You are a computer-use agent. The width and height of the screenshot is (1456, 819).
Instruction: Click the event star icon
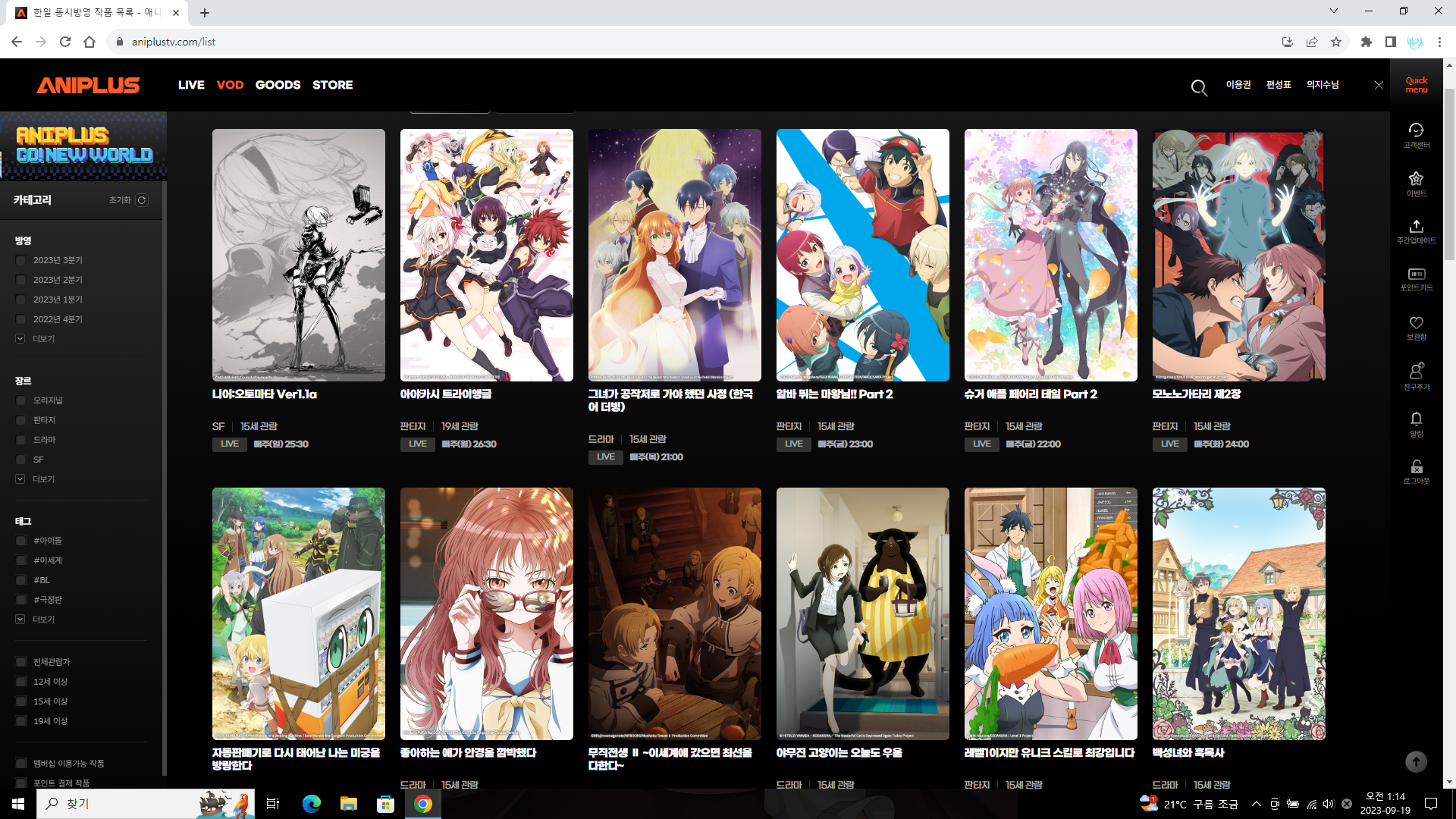(1416, 179)
